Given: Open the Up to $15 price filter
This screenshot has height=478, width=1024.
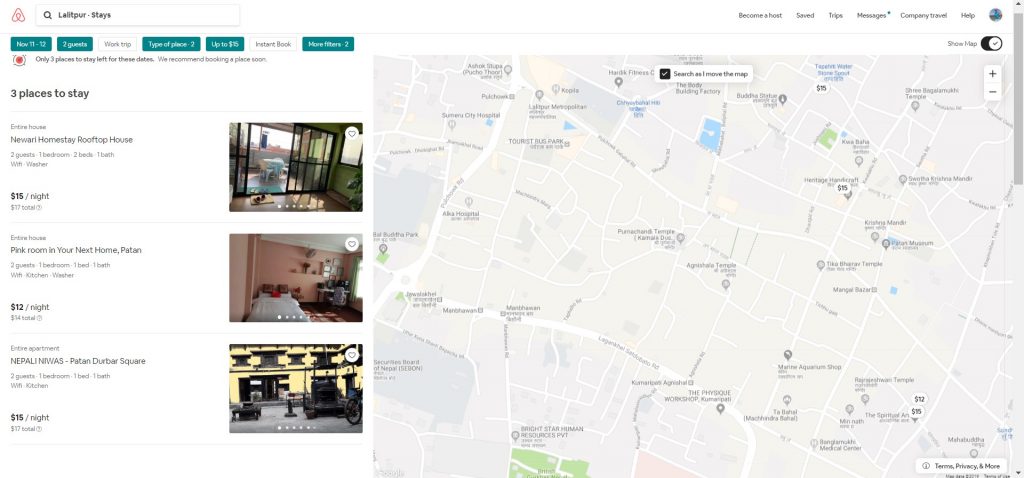Looking at the screenshot, I should coord(225,44).
